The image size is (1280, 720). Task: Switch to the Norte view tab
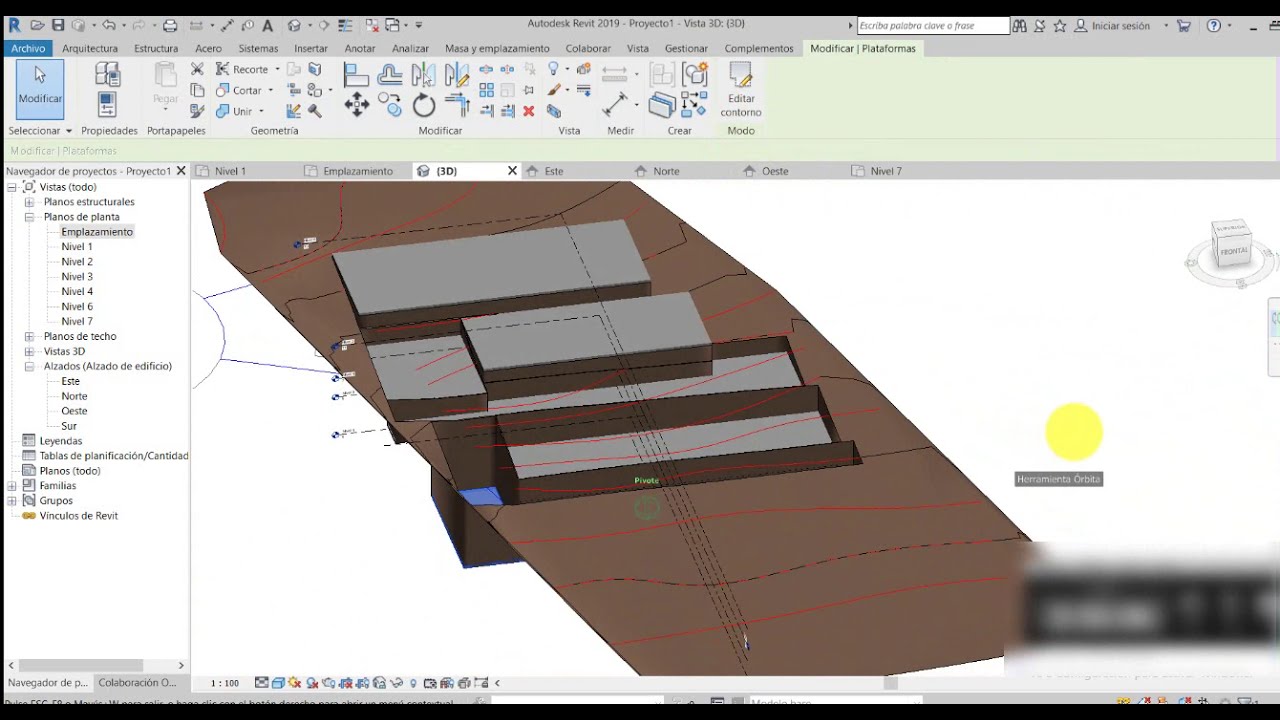[666, 171]
